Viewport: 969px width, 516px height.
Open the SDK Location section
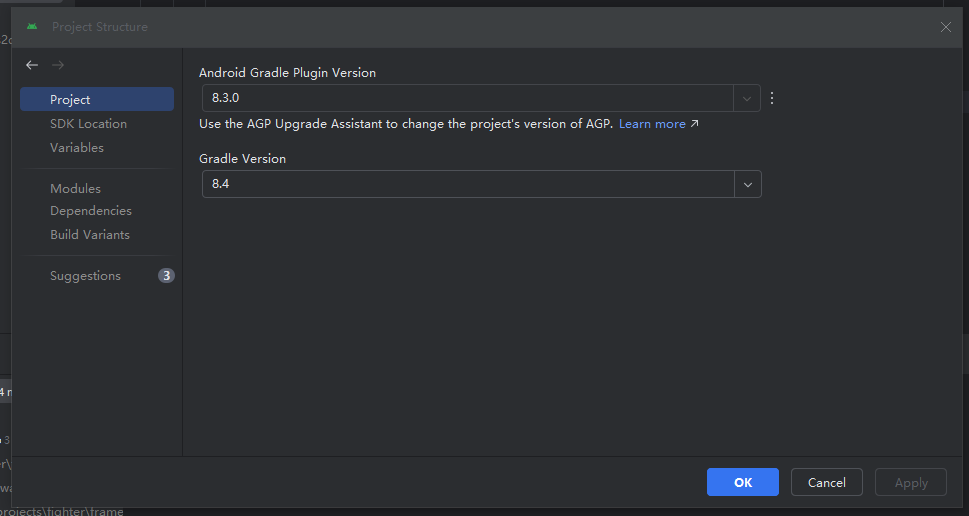pyautogui.click(x=88, y=124)
